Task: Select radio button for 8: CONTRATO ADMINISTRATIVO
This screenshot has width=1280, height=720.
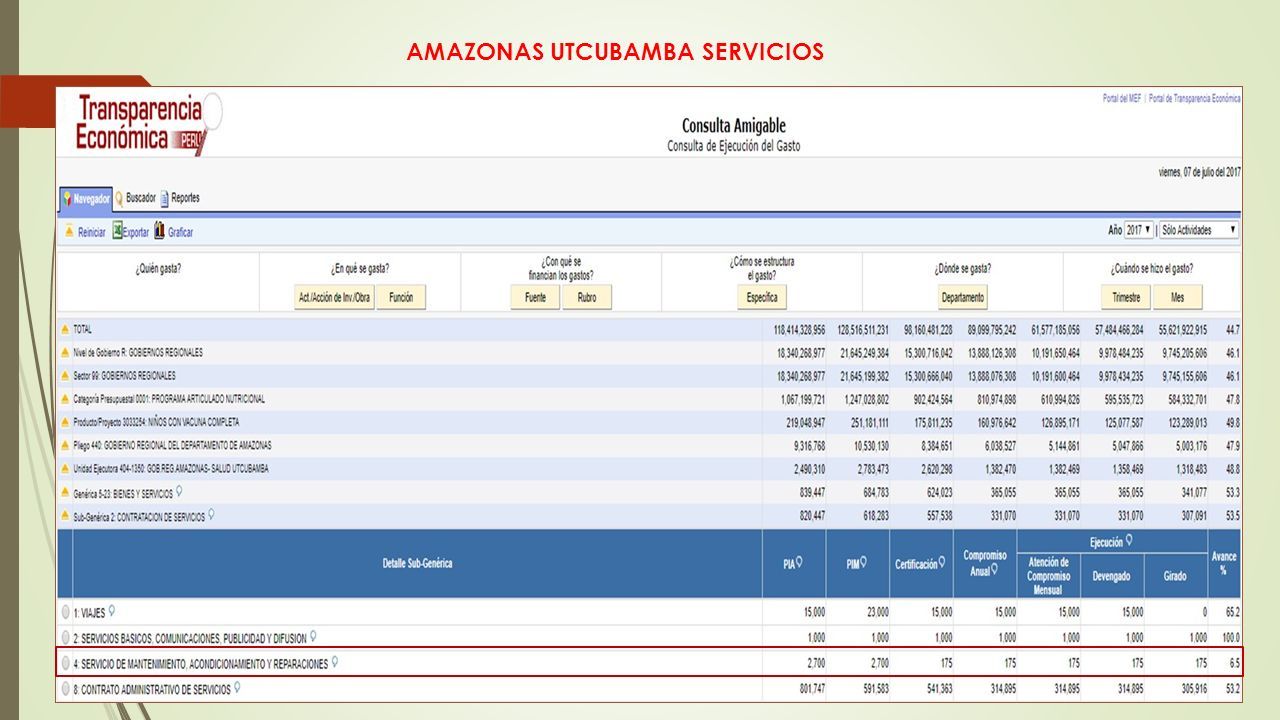Action: (x=66, y=689)
